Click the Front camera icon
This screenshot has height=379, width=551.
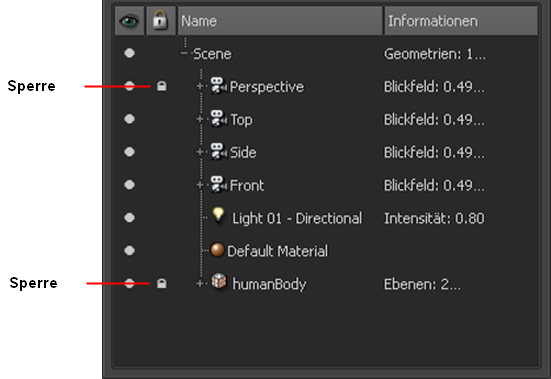pyautogui.click(x=218, y=184)
